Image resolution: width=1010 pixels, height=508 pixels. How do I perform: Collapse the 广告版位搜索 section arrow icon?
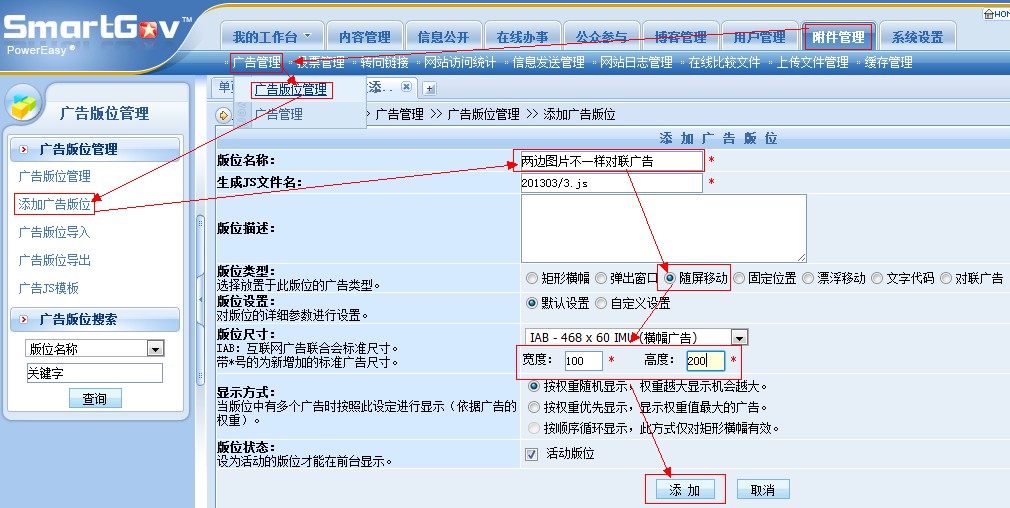tap(22, 320)
